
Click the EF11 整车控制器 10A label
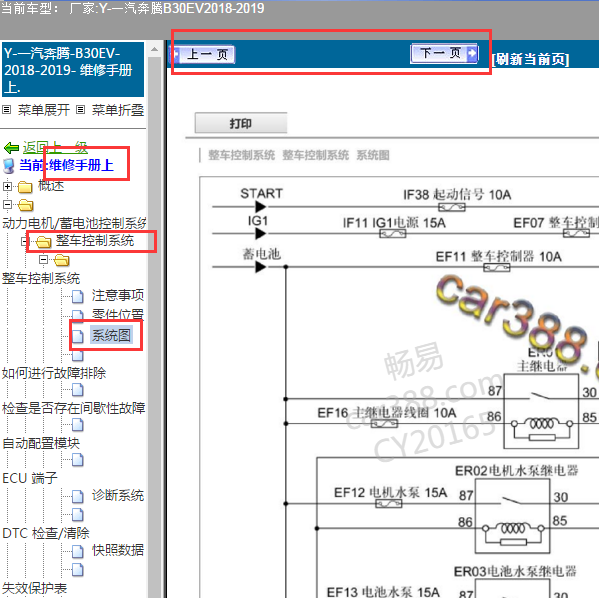click(499, 256)
